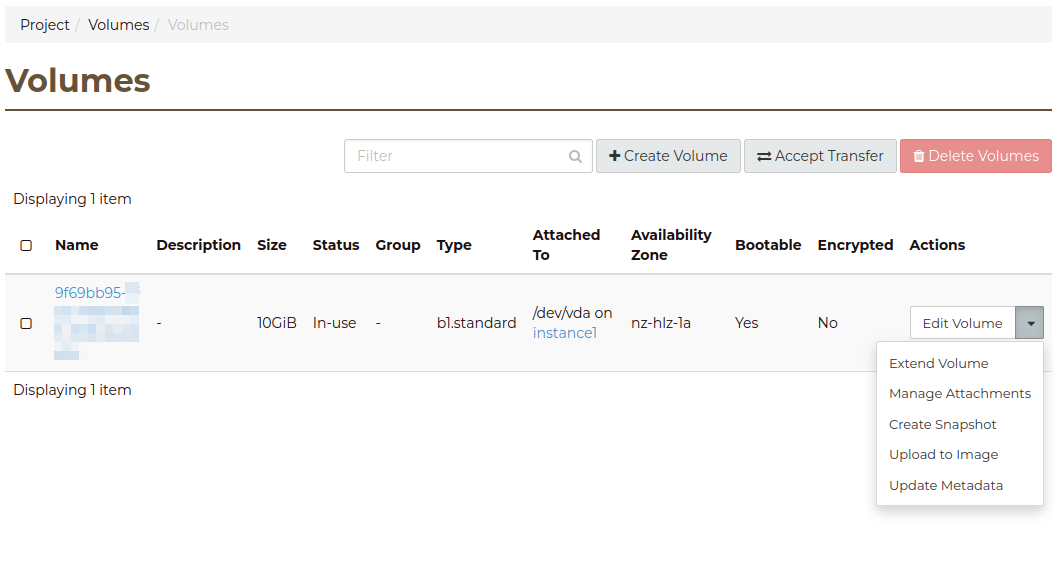Click the Size column header

(x=271, y=245)
